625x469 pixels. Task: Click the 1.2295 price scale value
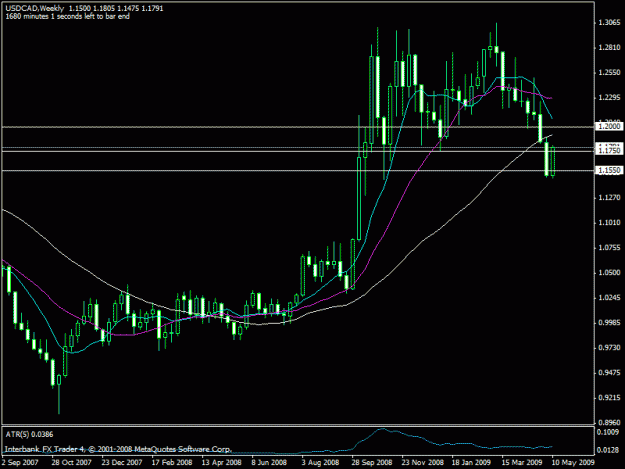pyautogui.click(x=609, y=98)
